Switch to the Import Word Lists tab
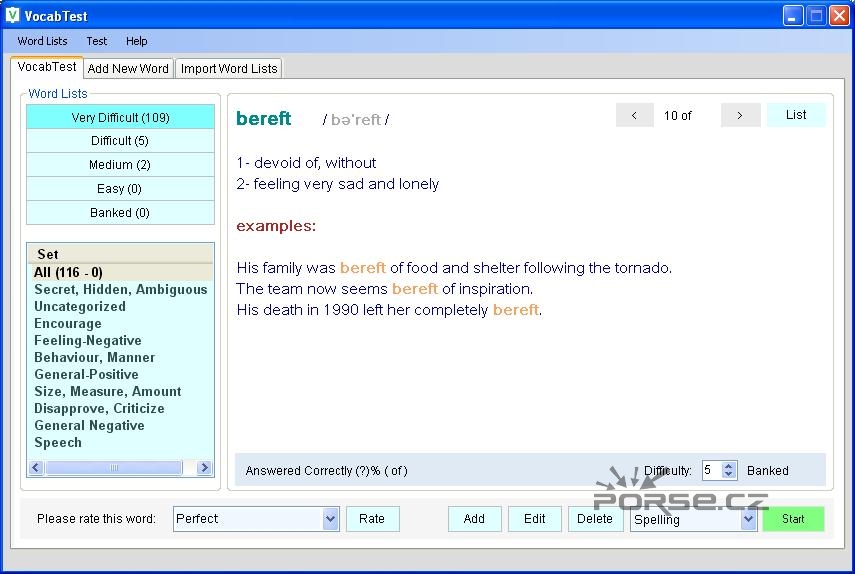Image resolution: width=855 pixels, height=574 pixels. pyautogui.click(x=229, y=69)
